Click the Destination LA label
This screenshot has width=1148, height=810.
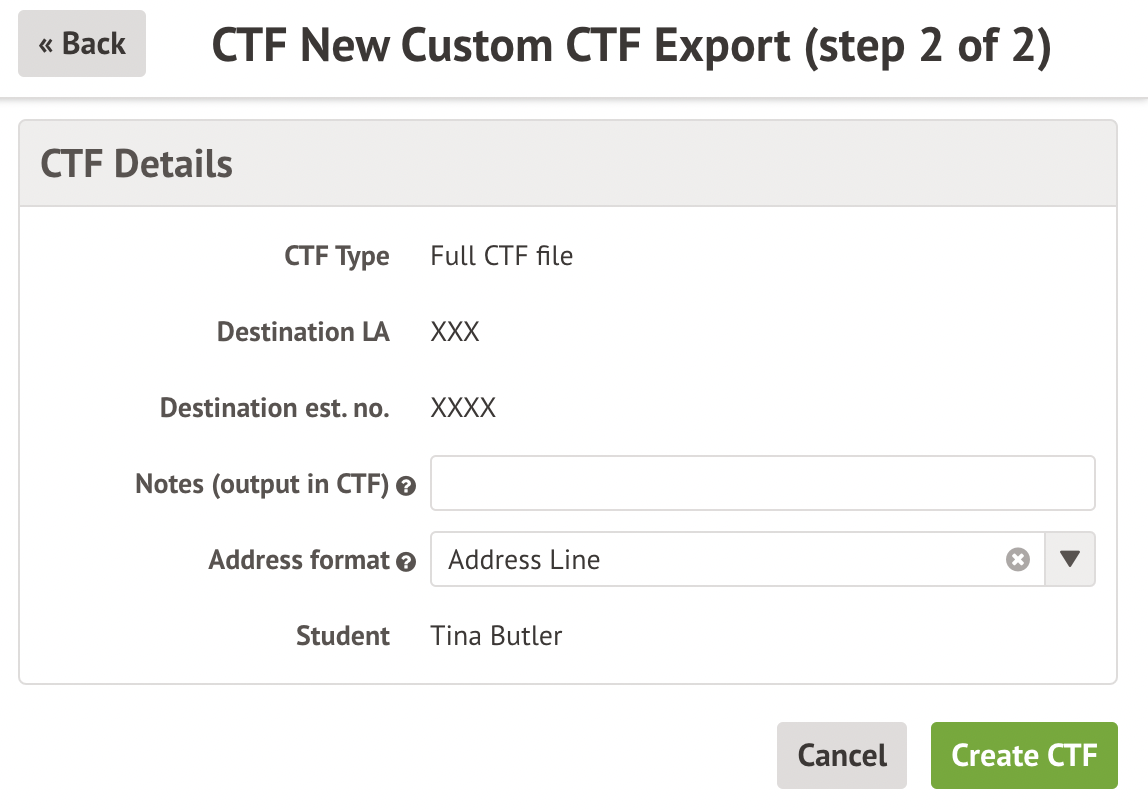[x=303, y=332]
